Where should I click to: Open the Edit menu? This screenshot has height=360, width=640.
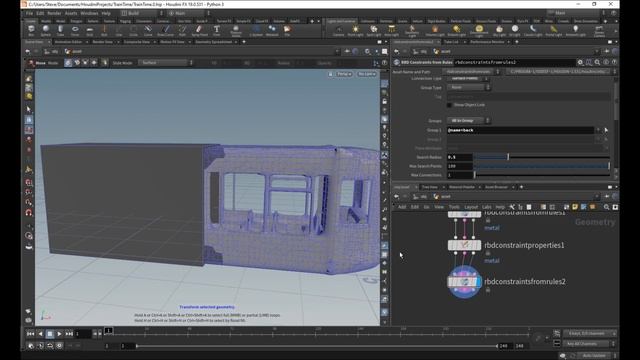[x=40, y=13]
